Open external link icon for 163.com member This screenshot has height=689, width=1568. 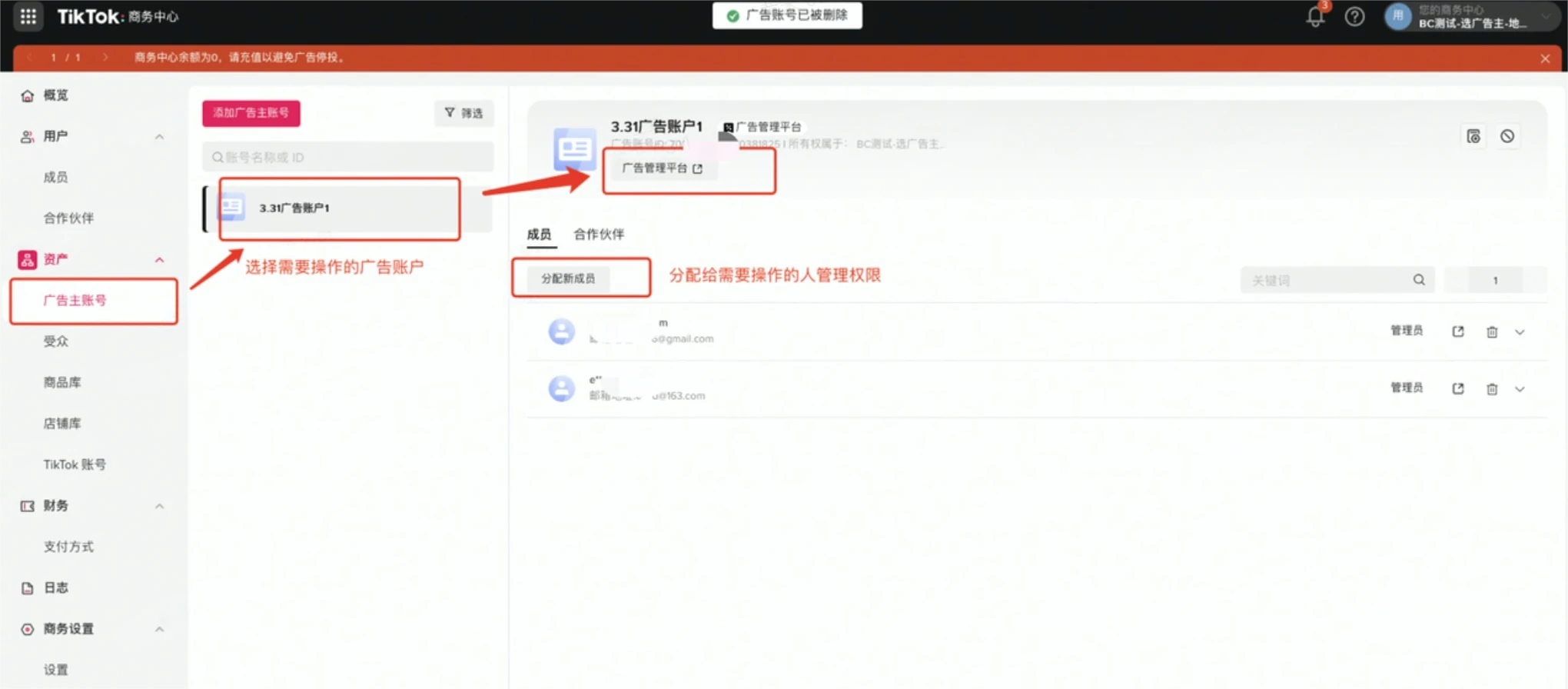click(x=1457, y=389)
